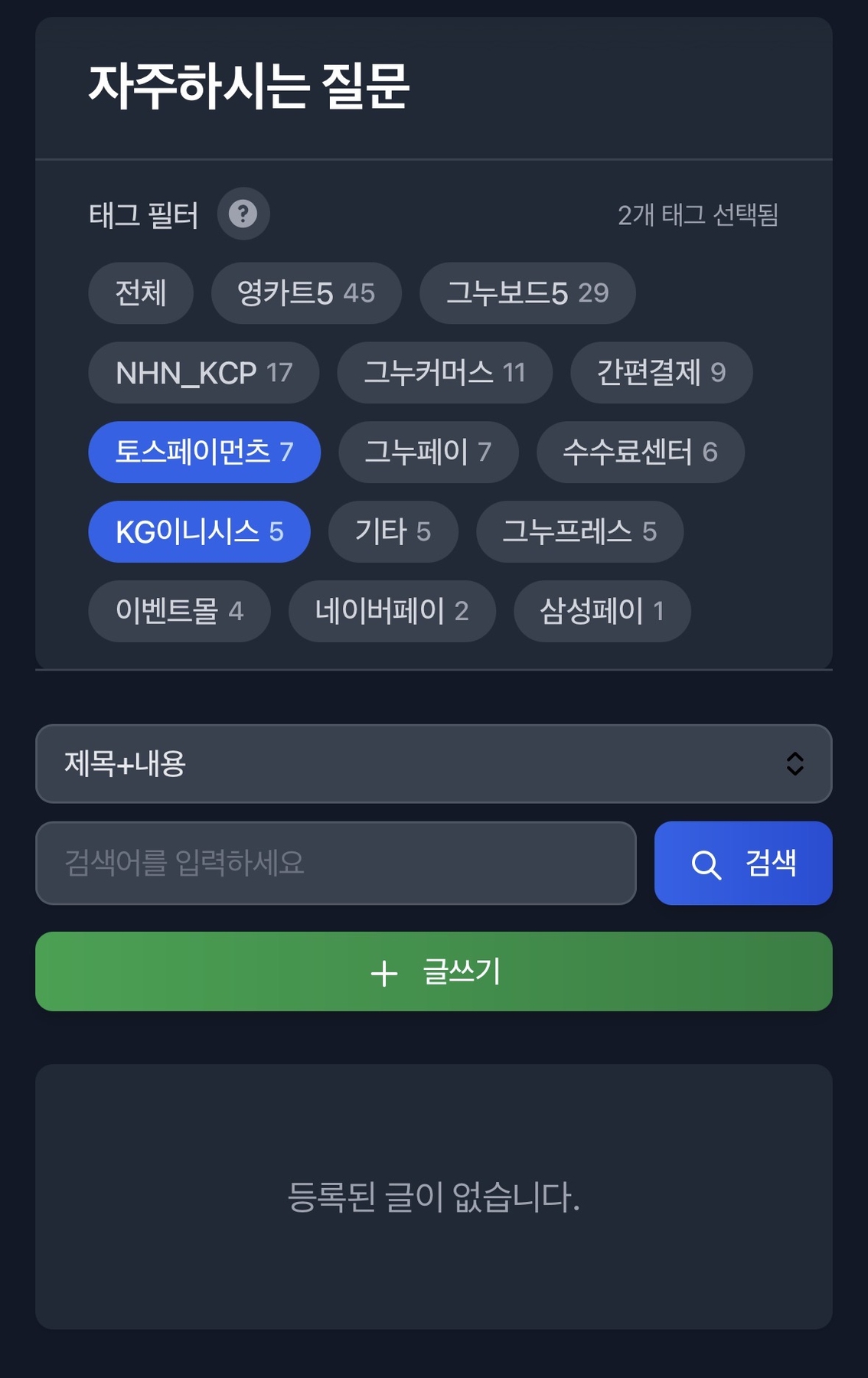Select the 수수료센터 tag filter

[x=640, y=452]
